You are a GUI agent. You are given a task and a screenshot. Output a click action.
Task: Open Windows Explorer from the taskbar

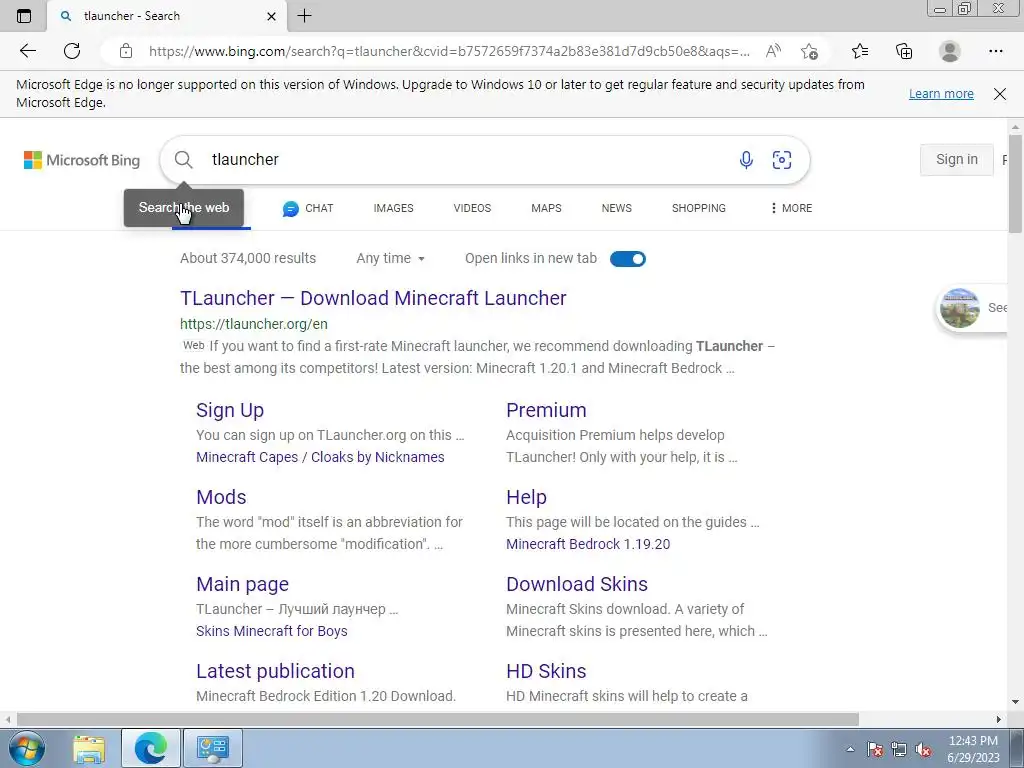[x=89, y=748]
